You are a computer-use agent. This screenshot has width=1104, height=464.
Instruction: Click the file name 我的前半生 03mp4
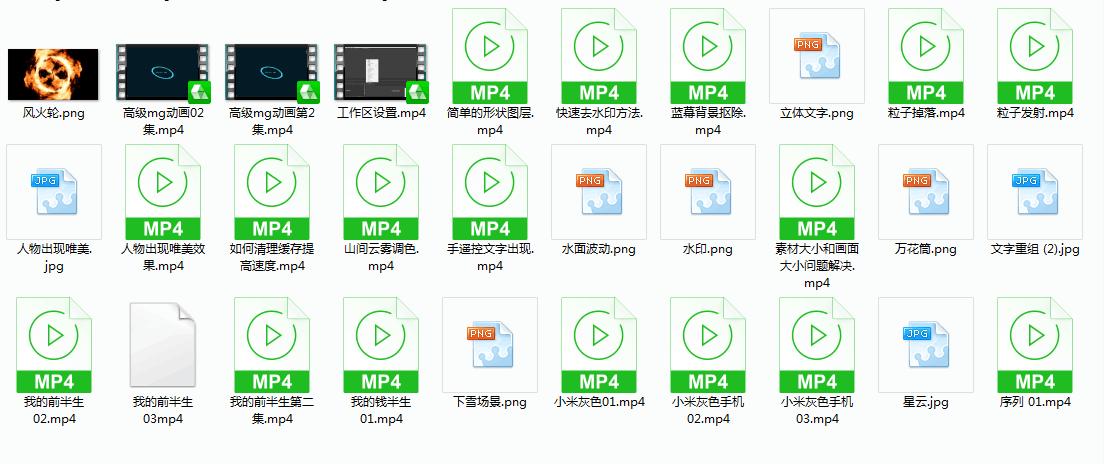click(163, 410)
